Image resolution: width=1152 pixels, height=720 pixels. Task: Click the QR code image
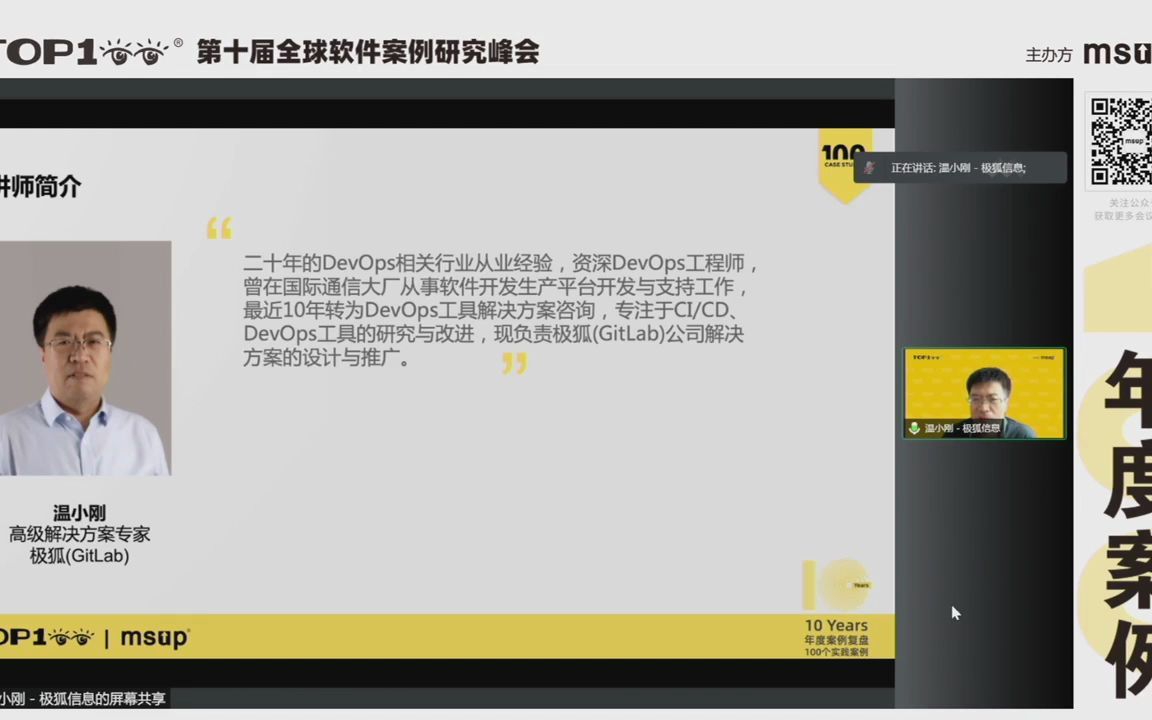tap(1120, 141)
